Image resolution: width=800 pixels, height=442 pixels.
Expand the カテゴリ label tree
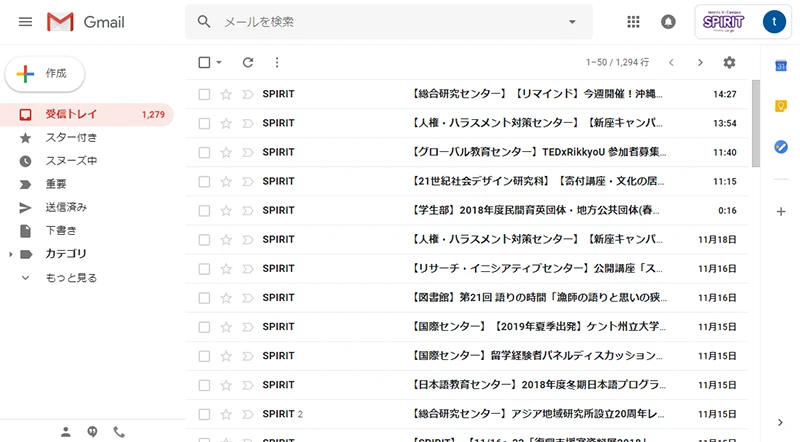point(11,255)
